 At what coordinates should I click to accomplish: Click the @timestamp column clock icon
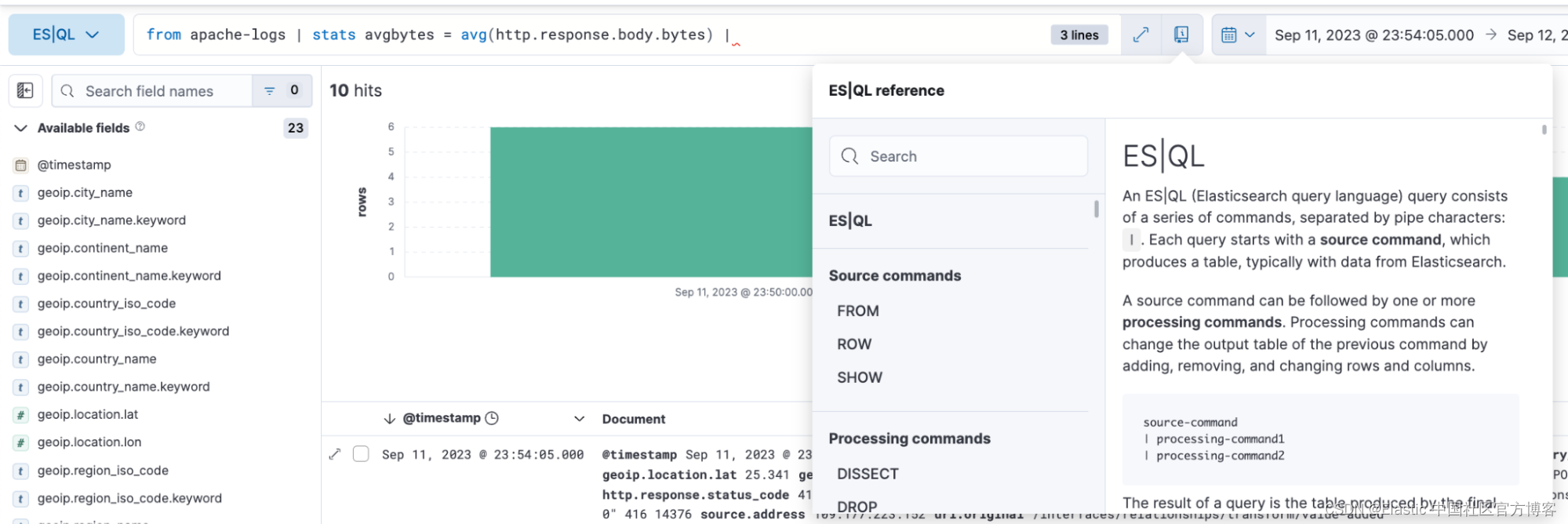tap(492, 418)
